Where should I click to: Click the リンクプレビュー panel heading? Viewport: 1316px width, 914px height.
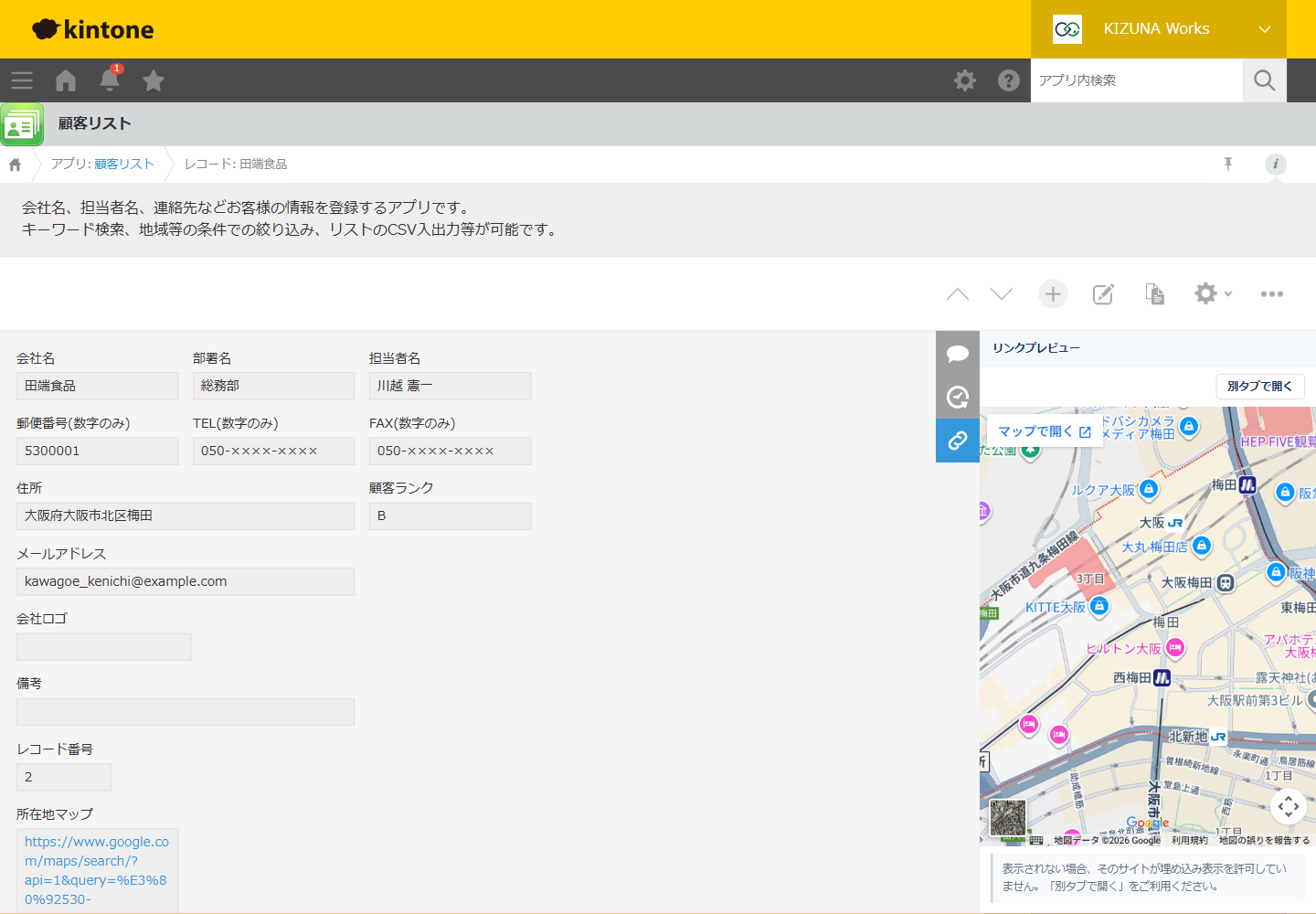[1036, 348]
